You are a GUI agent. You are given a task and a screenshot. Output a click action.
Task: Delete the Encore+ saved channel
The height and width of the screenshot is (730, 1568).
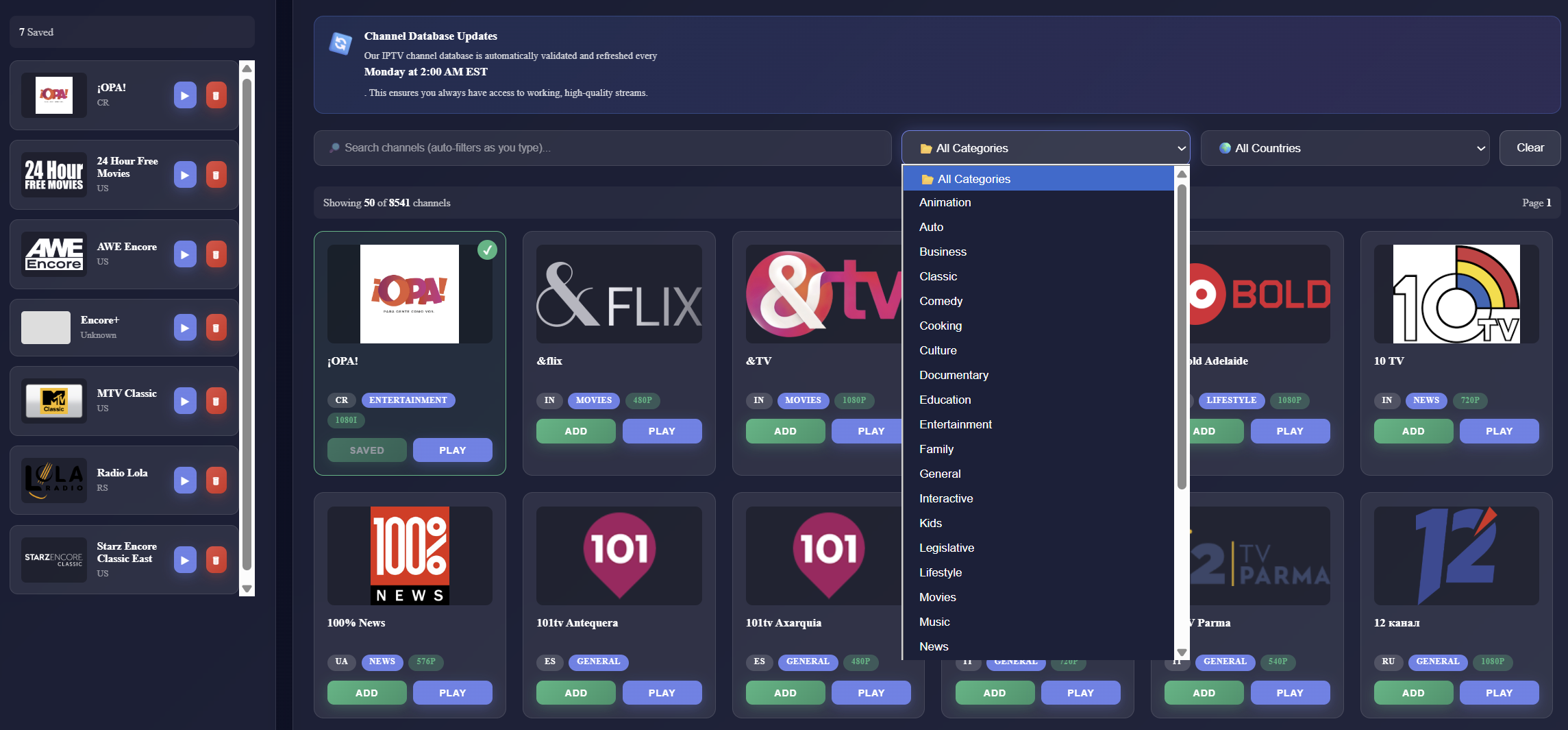tap(216, 327)
